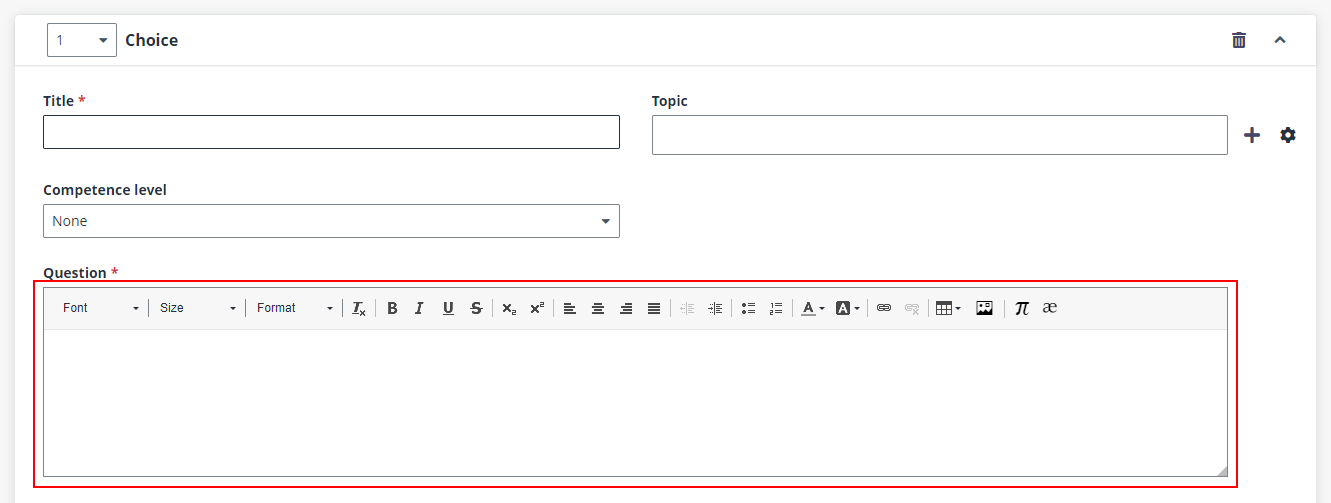Click inside the Question editor text area
This screenshot has height=503, width=1331.
click(x=635, y=403)
